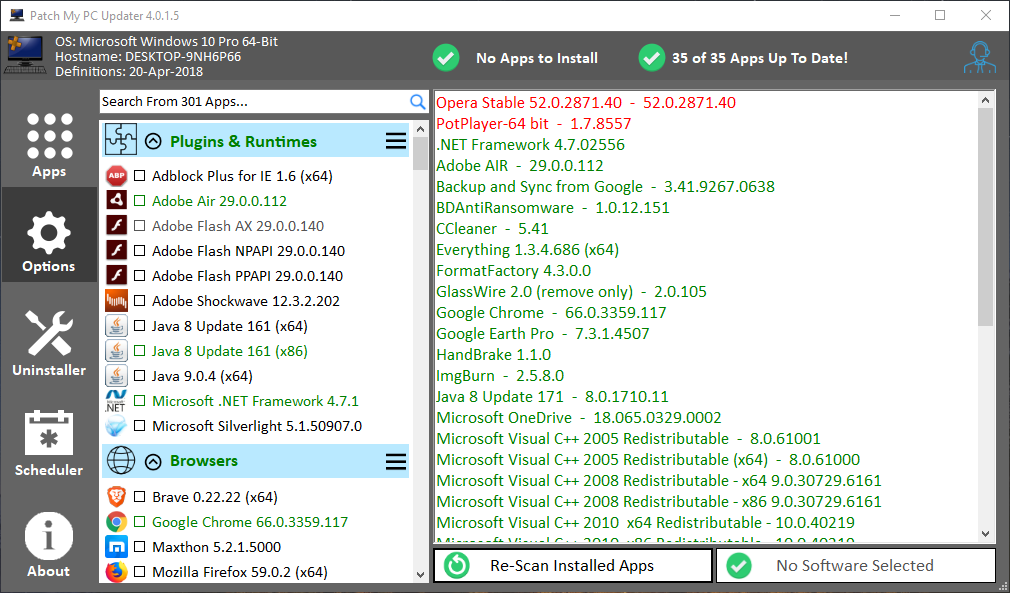Select the GlassWire 2.0 (remove only) entry

click(571, 292)
